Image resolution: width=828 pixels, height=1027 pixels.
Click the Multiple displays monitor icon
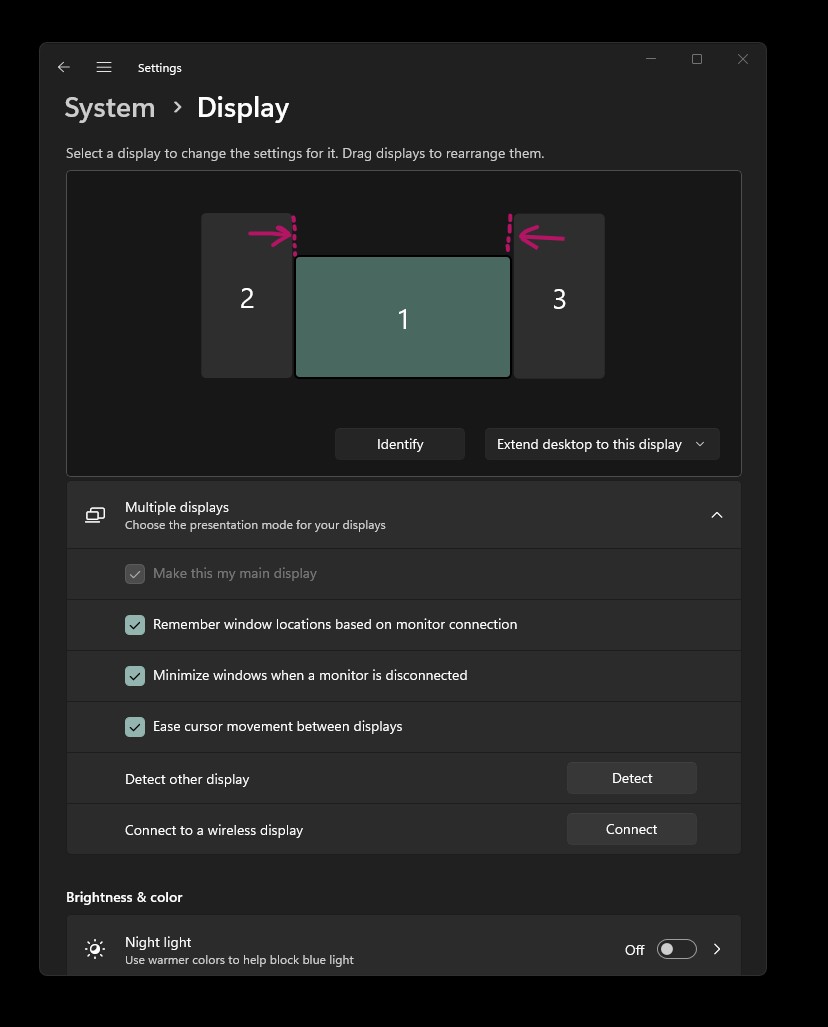[x=95, y=515]
